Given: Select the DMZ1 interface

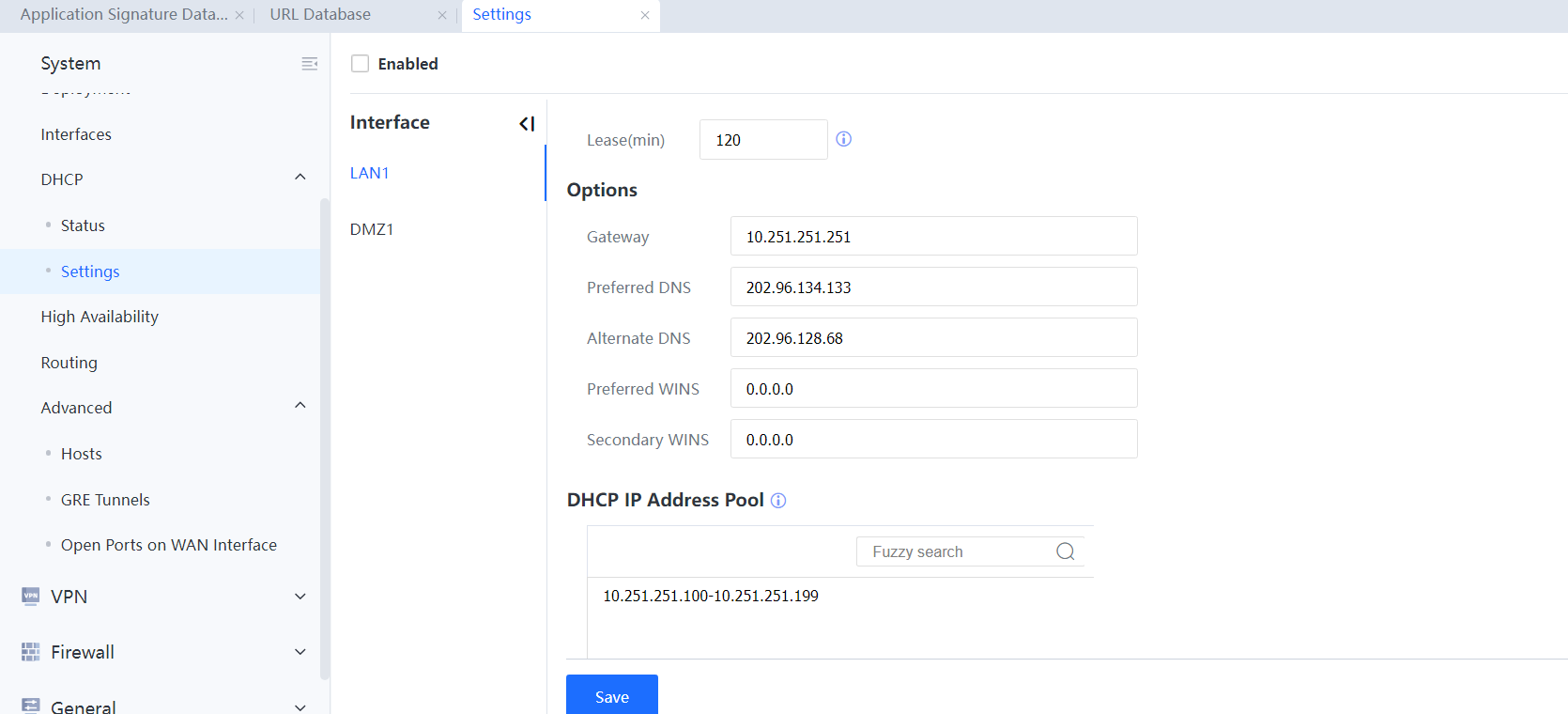Looking at the screenshot, I should pos(372,229).
